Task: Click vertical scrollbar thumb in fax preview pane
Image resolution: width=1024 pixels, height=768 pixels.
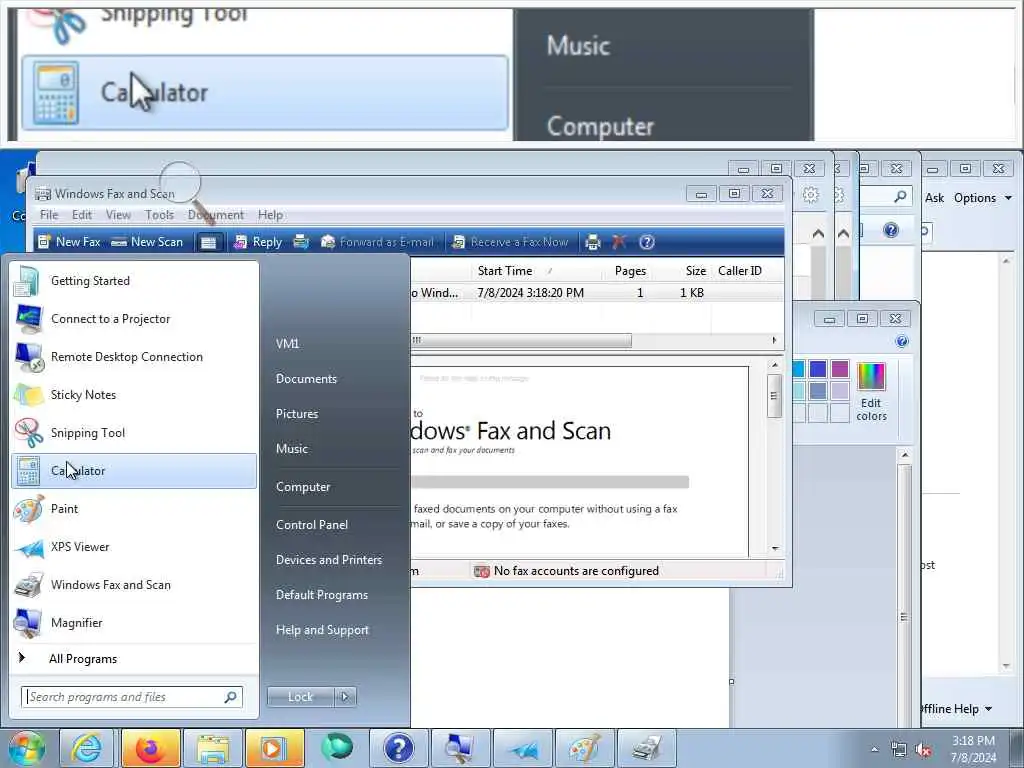Action: tap(775, 396)
